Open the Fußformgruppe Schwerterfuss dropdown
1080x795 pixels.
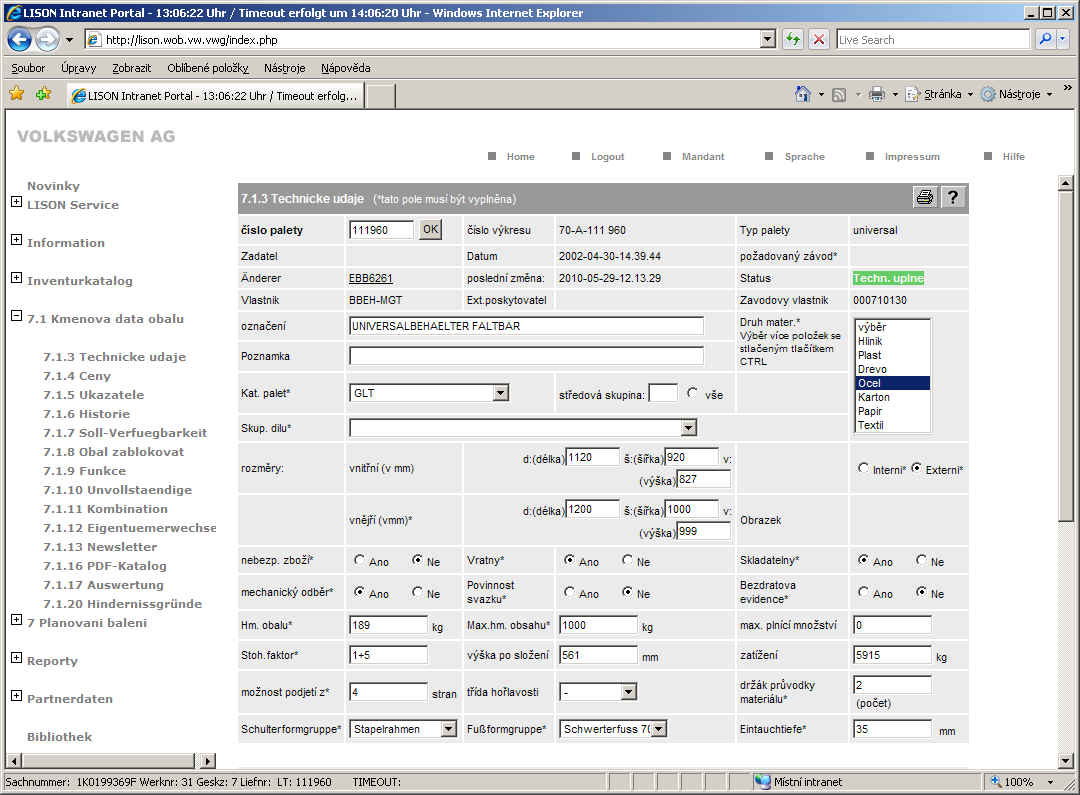pyautogui.click(x=658, y=729)
